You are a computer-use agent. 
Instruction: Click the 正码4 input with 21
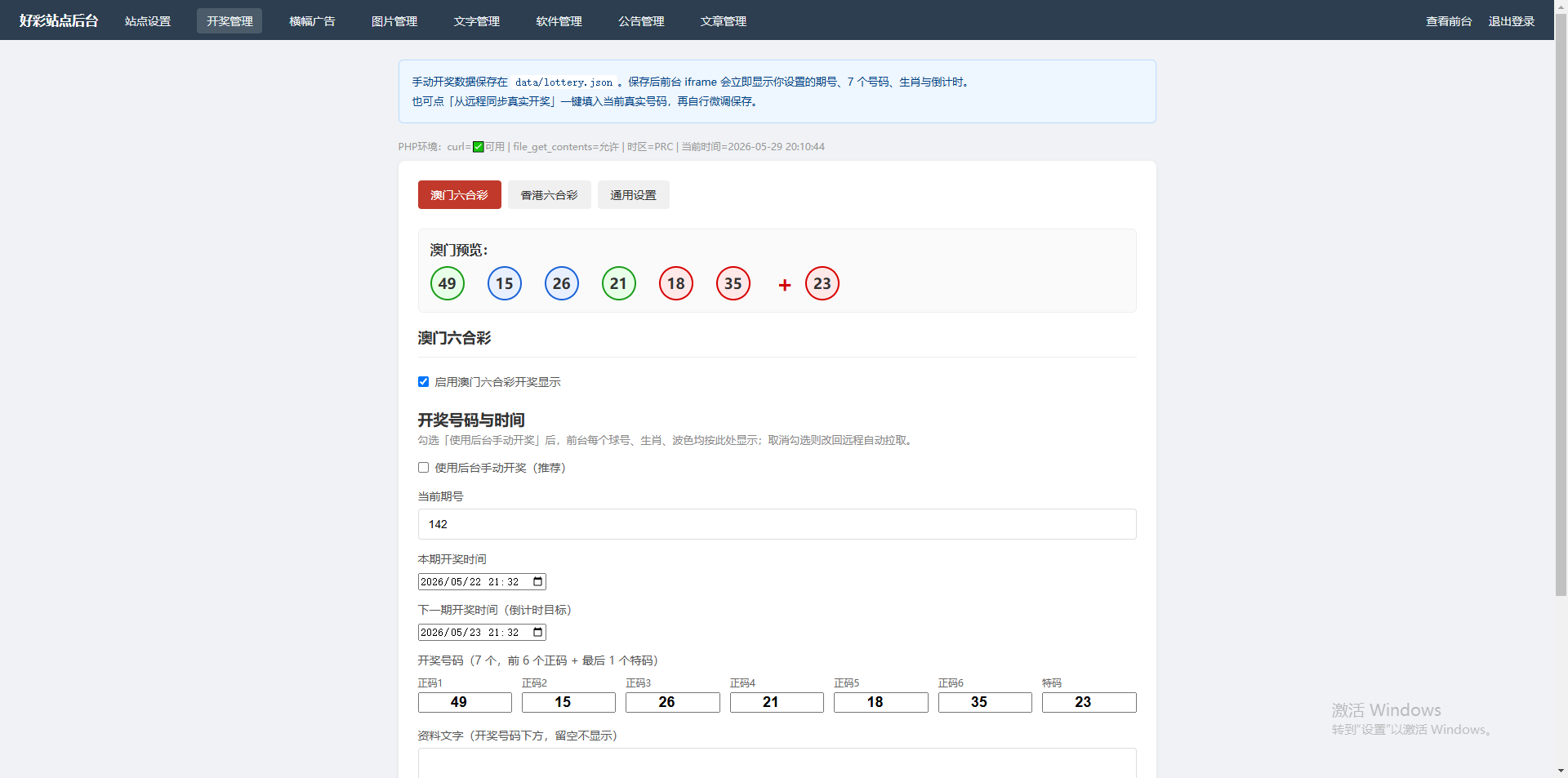click(777, 702)
